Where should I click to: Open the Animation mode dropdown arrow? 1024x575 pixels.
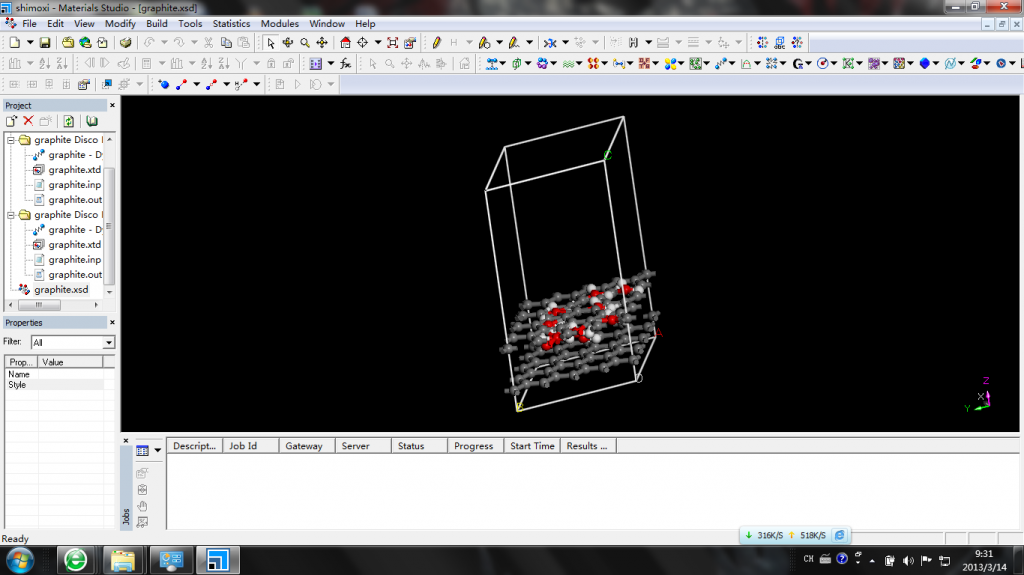(330, 63)
